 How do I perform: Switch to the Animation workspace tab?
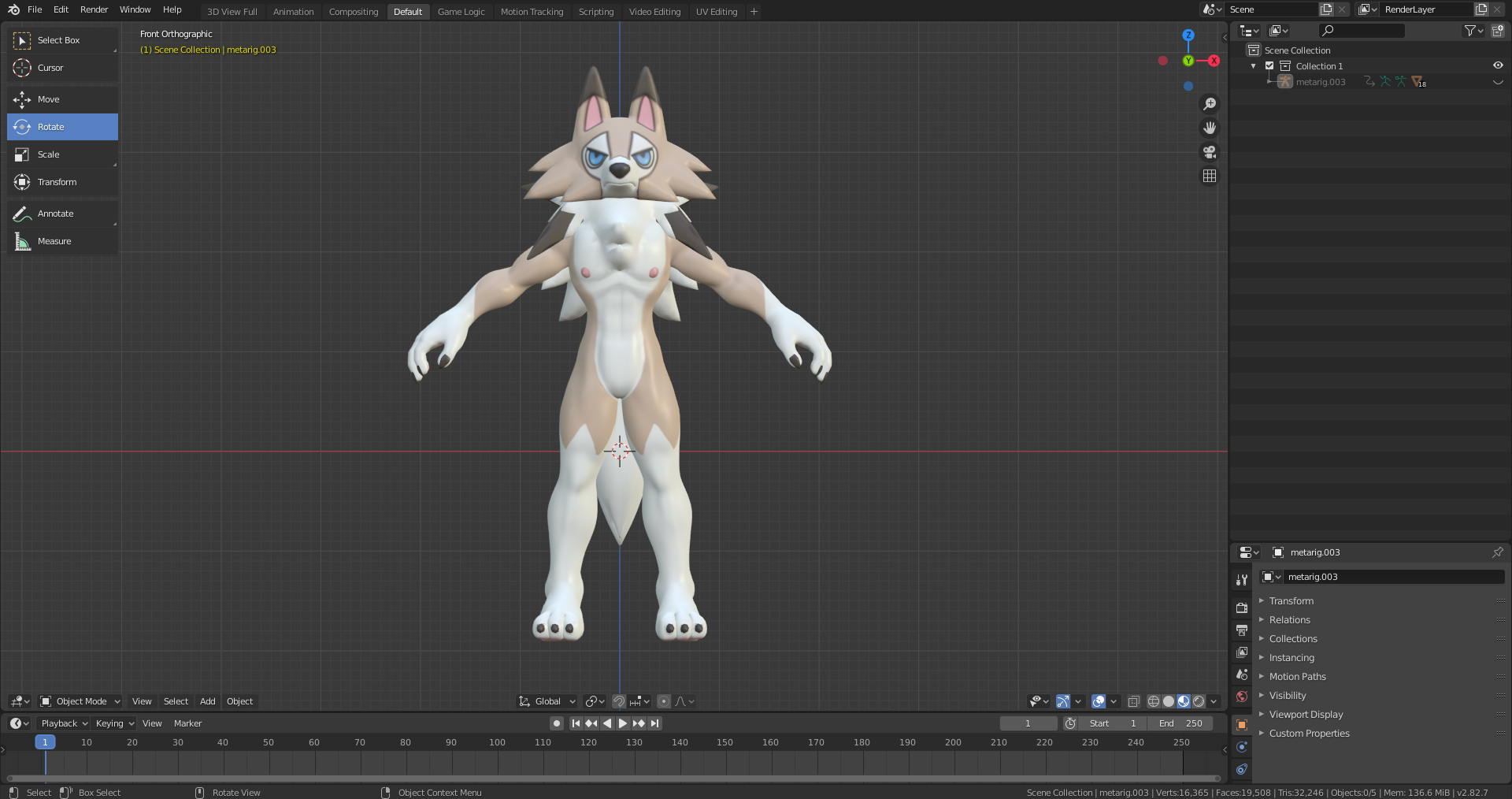click(x=293, y=12)
